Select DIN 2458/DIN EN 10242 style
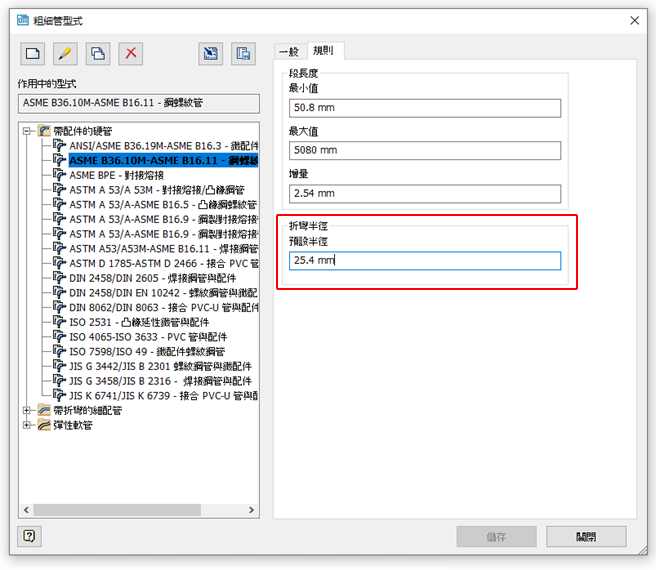This screenshot has height=570, width=656. point(164,293)
